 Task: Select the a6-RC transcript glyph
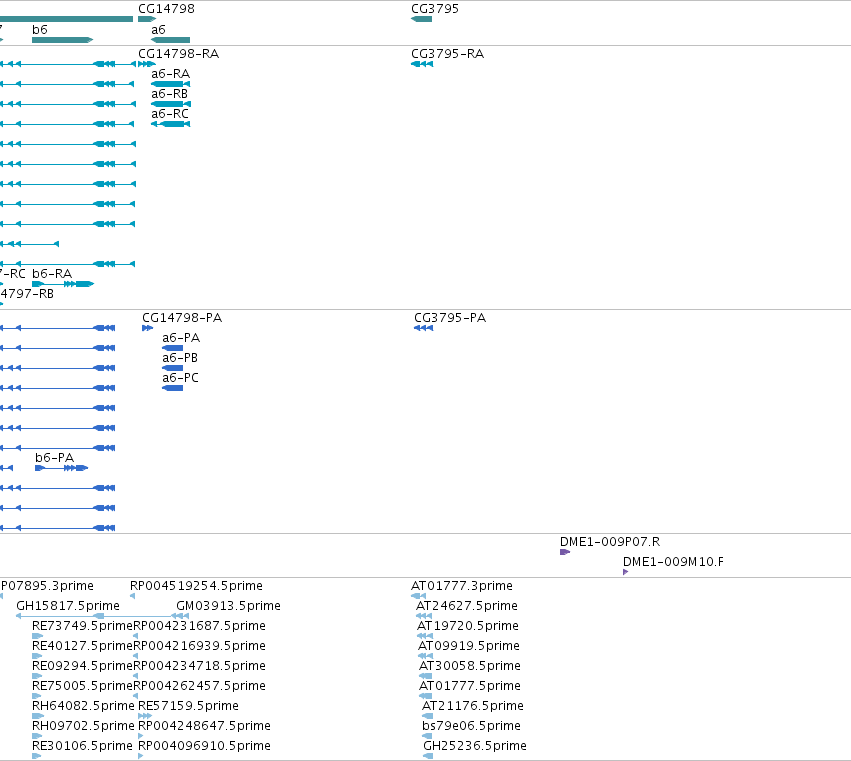170,124
